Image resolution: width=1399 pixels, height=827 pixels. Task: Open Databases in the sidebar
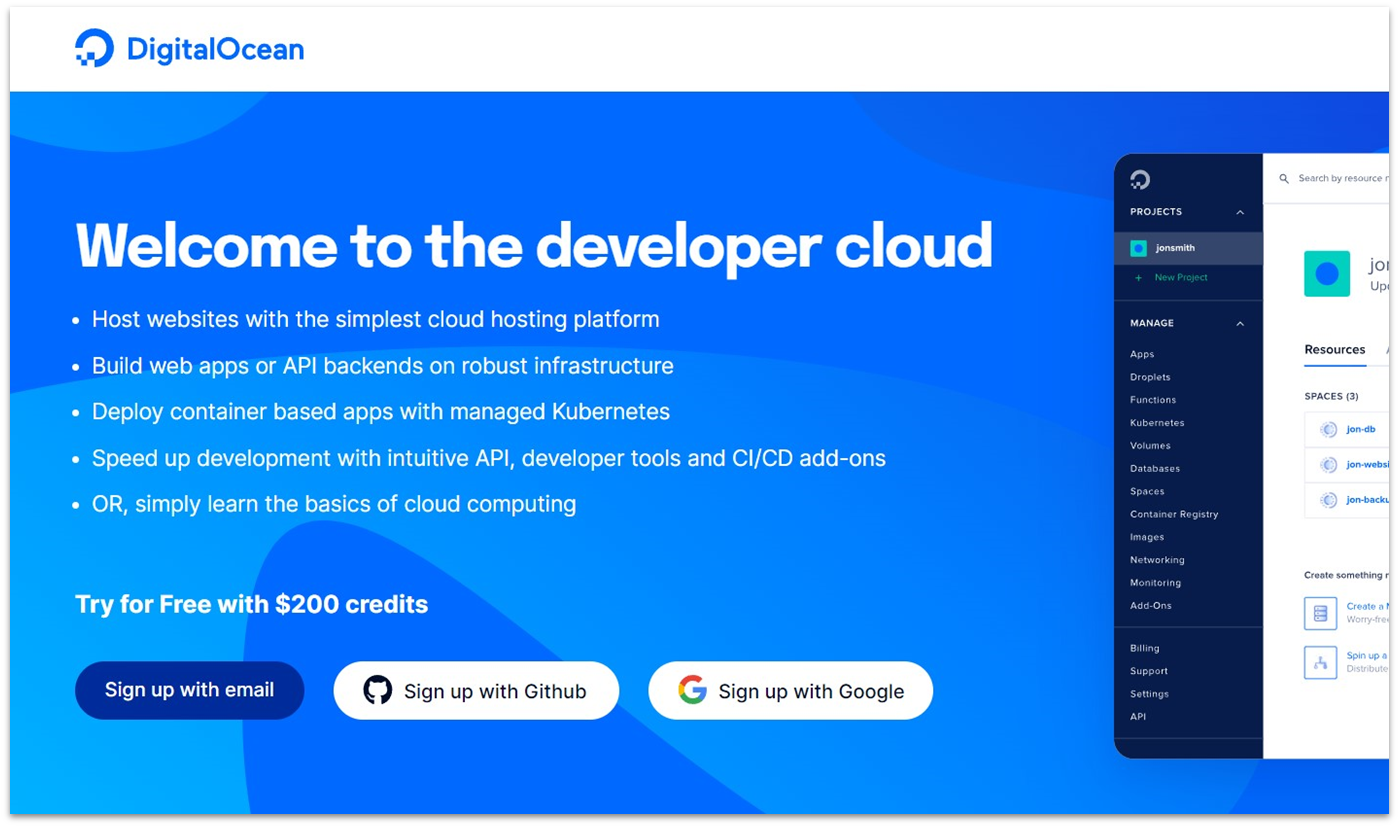tap(1155, 468)
